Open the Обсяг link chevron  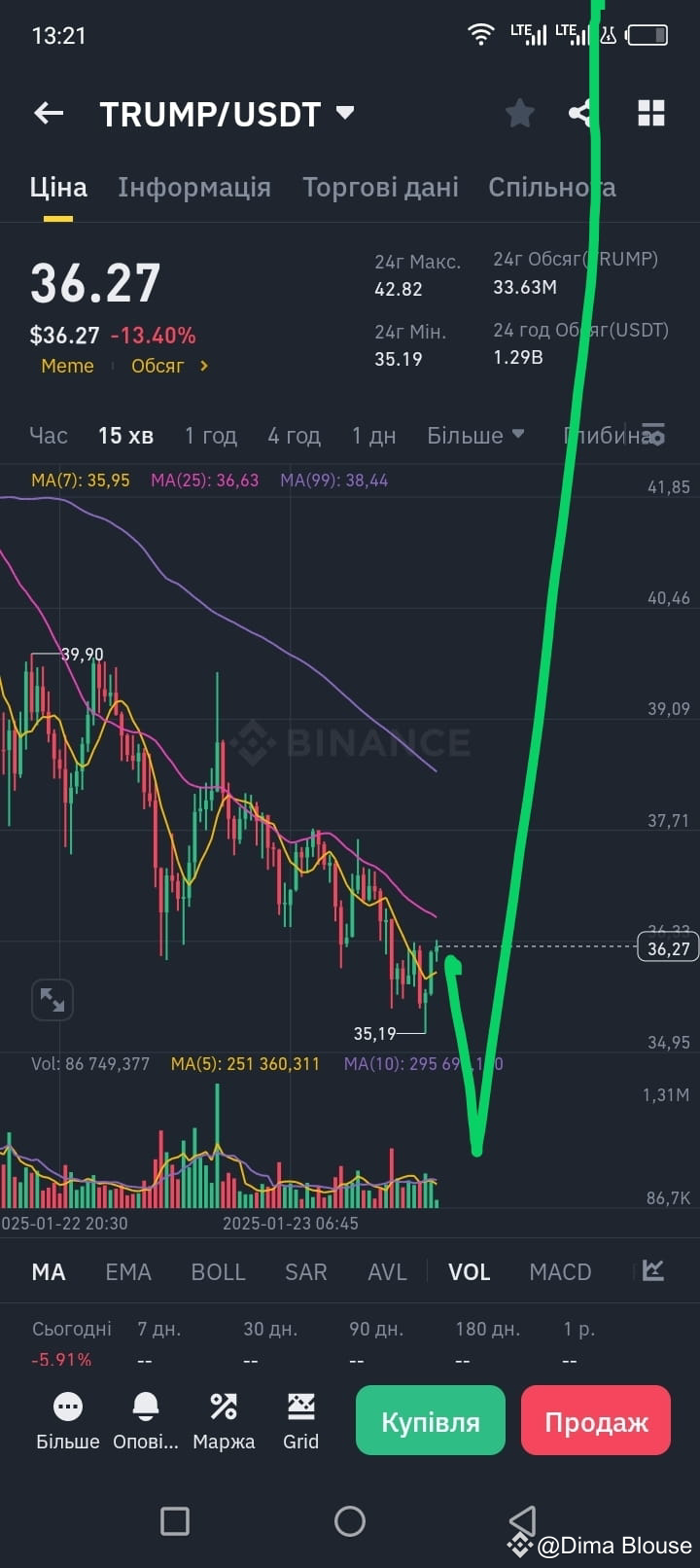coord(204,366)
